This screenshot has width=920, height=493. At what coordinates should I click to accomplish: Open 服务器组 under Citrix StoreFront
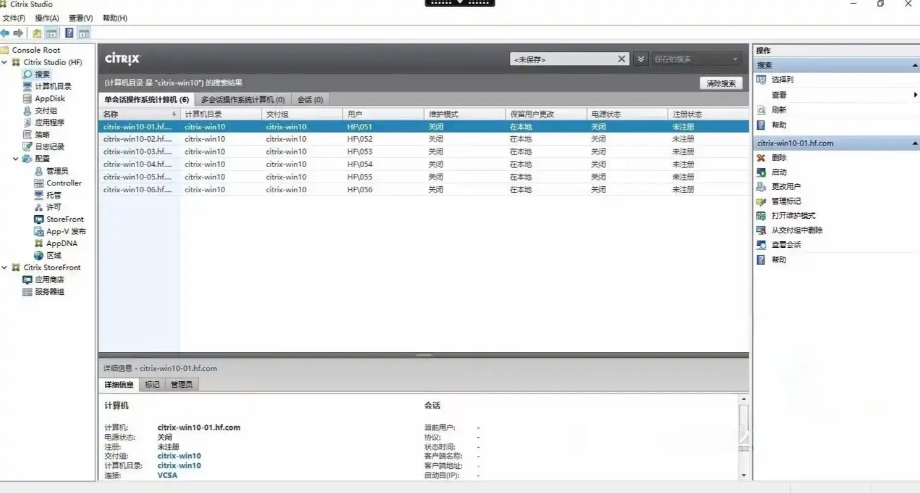coord(49,292)
